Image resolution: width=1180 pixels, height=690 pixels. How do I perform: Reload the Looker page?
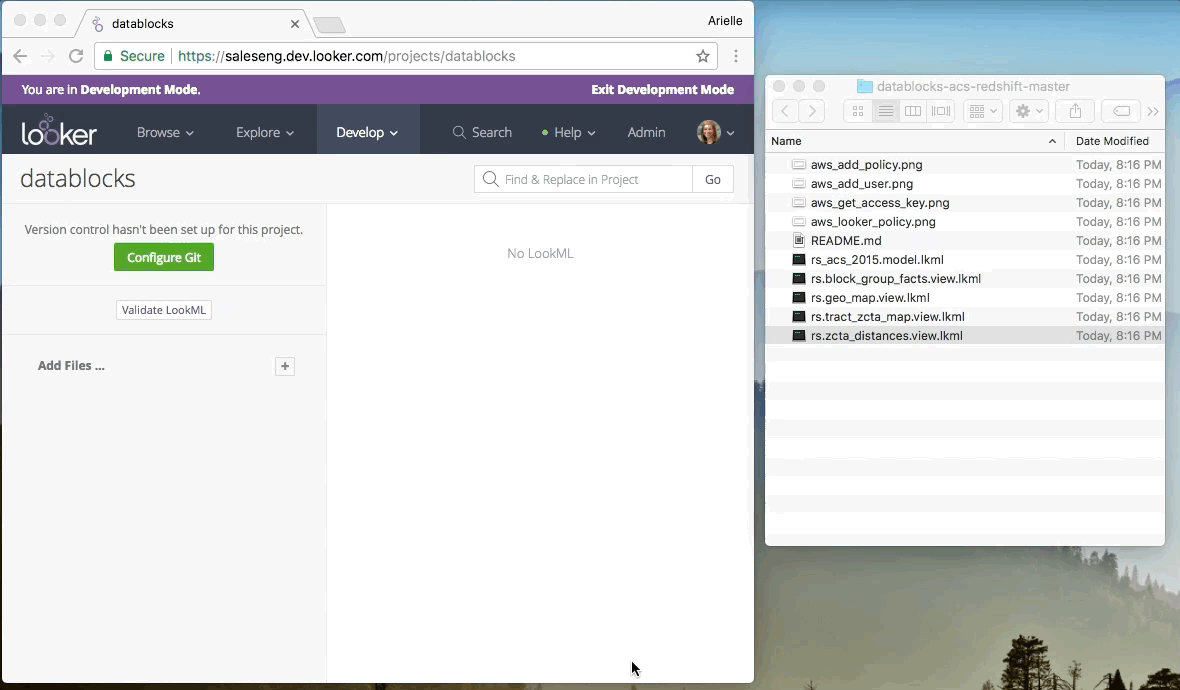[x=76, y=56]
